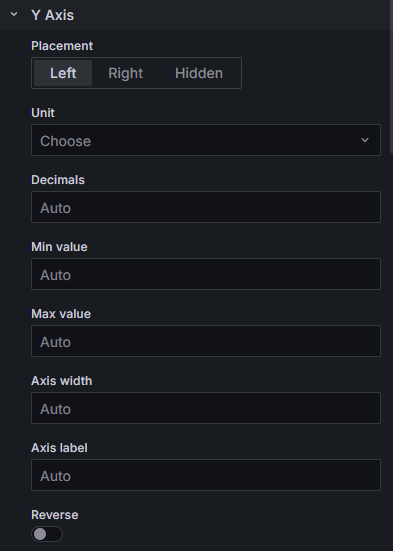Click the Unit dropdown arrow icon
The image size is (393, 551).
(365, 140)
